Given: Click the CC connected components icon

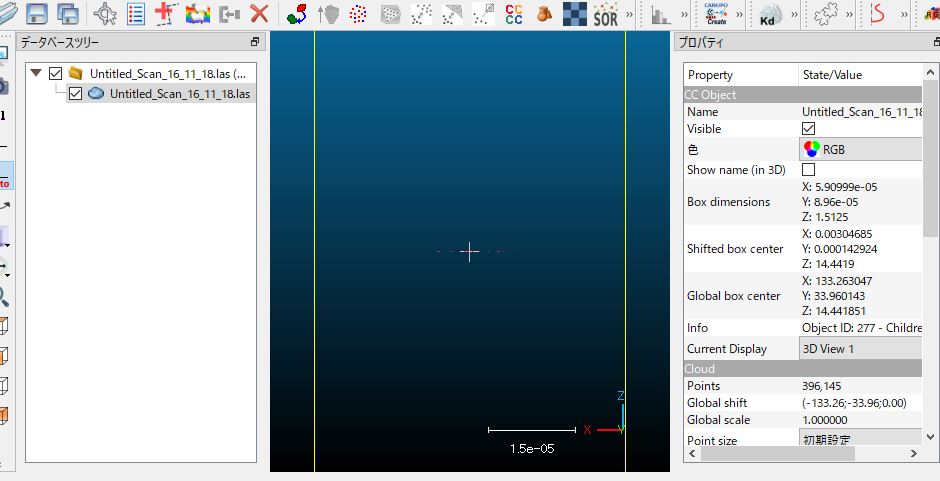Looking at the screenshot, I should coord(514,14).
